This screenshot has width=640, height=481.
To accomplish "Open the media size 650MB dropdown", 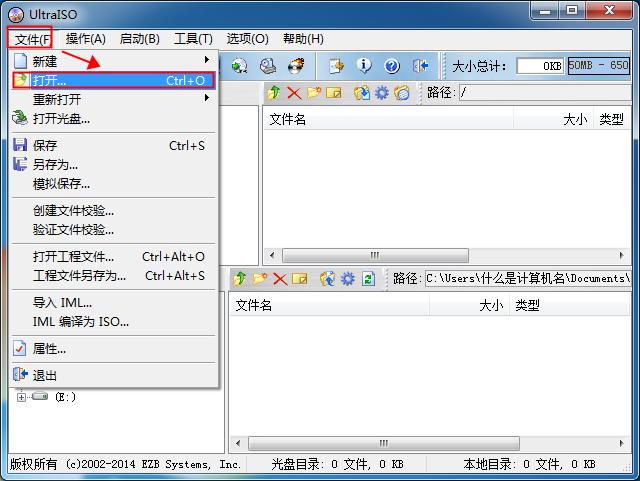I will coord(599,65).
